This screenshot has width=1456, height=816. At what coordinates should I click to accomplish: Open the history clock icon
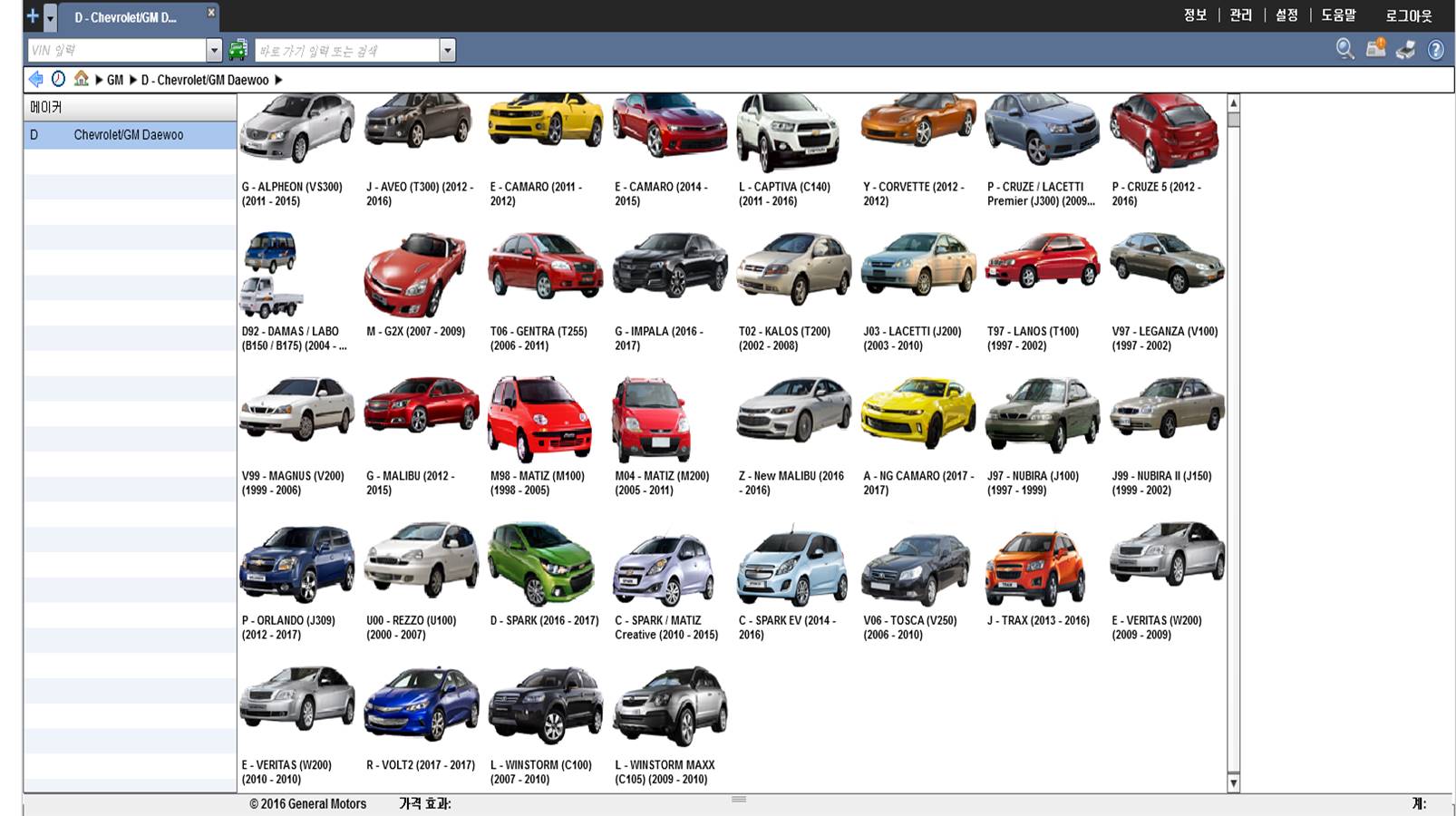[x=58, y=79]
